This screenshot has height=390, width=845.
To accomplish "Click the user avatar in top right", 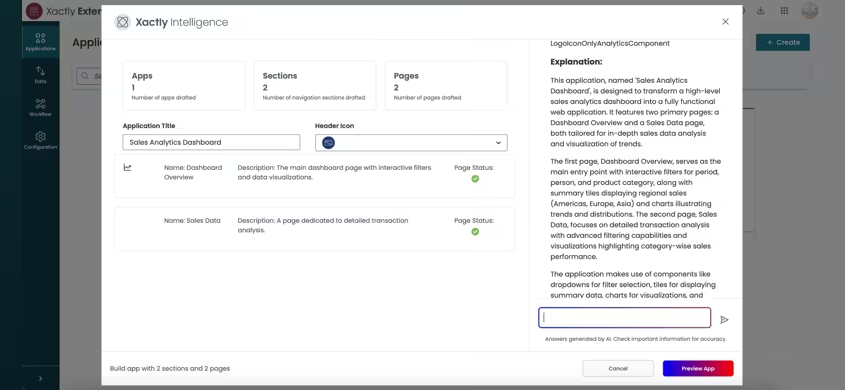I will 809,11.
